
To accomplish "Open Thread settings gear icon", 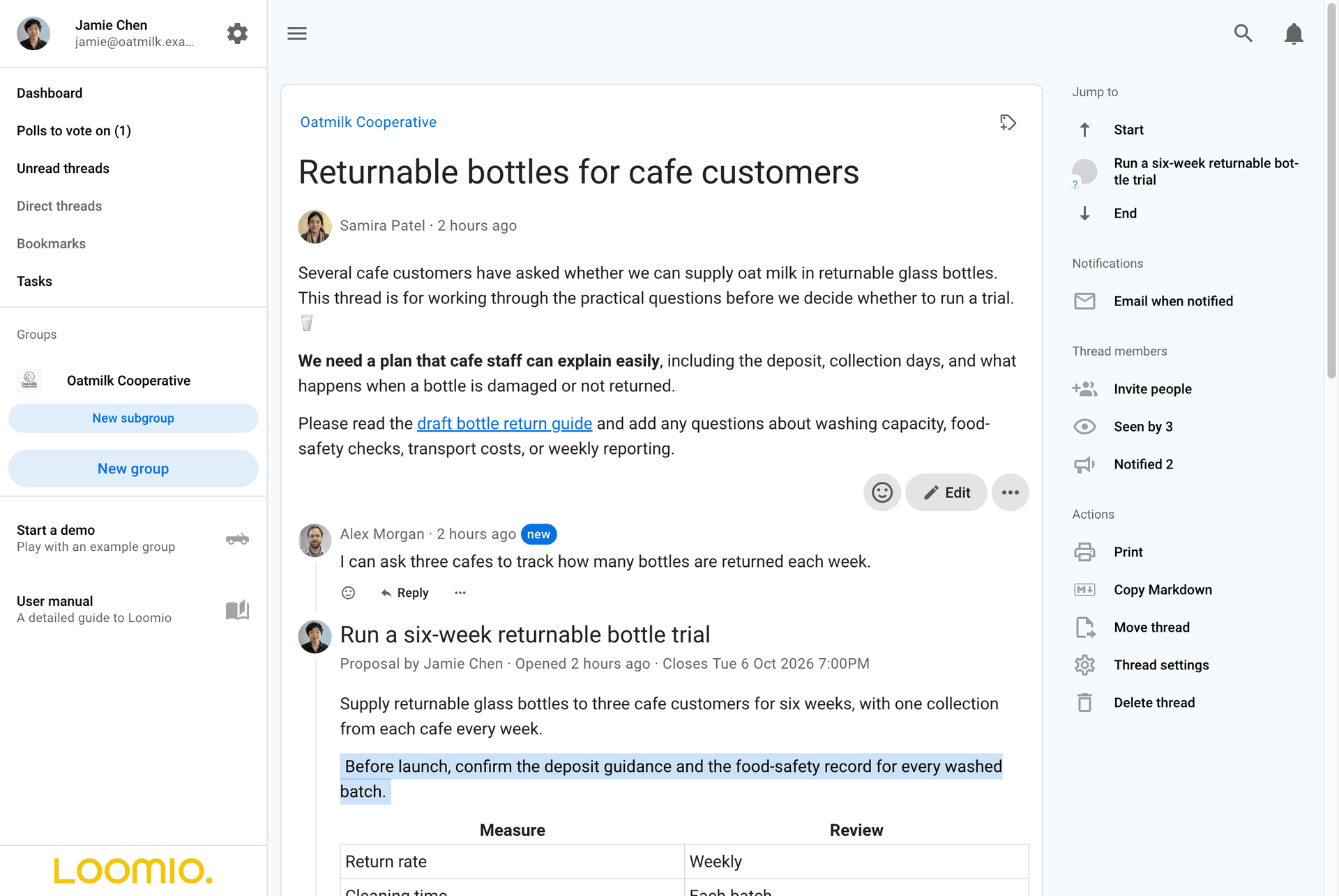I will 1084,665.
